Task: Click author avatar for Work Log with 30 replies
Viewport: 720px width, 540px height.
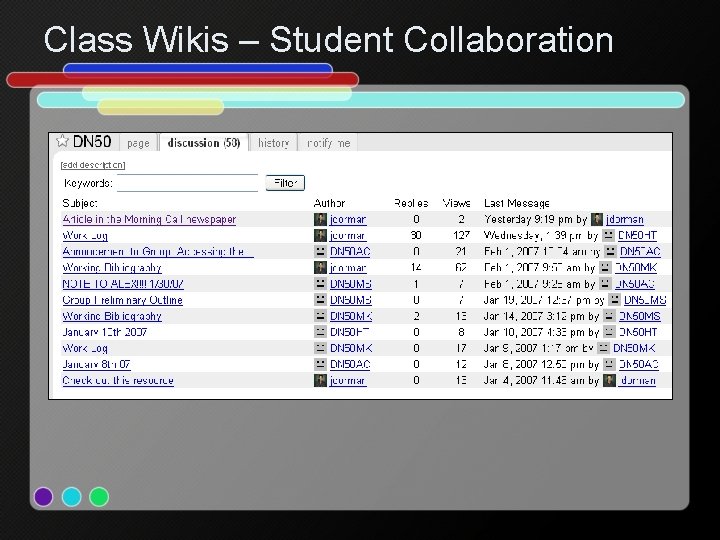Action: 320,235
